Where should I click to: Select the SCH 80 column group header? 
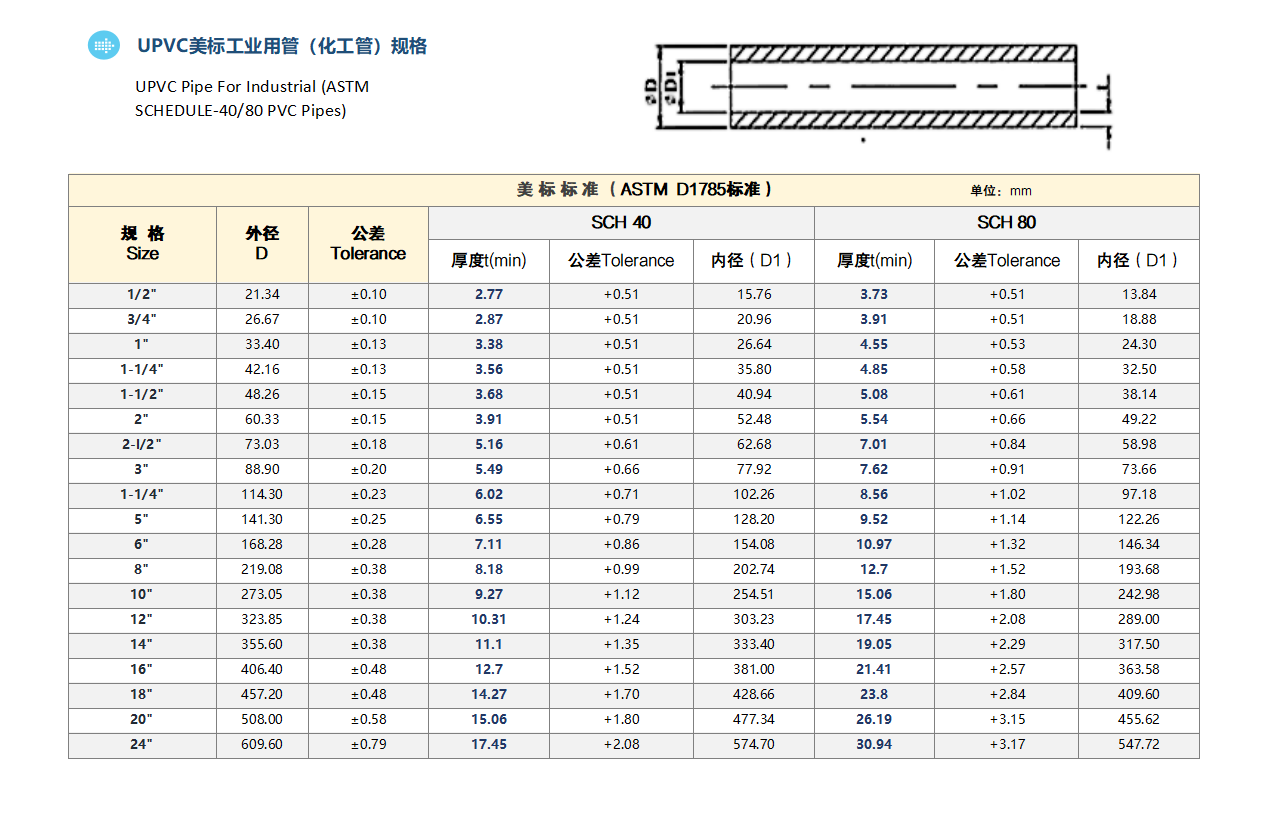(1006, 222)
